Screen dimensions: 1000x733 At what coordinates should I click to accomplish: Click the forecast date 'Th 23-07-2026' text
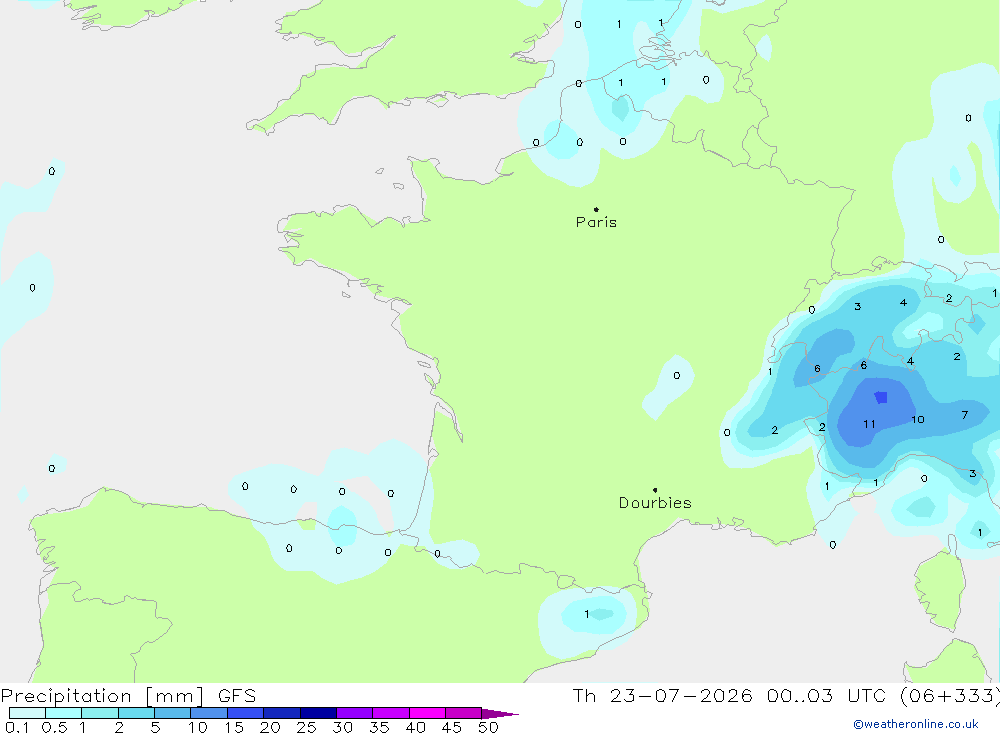click(662, 695)
